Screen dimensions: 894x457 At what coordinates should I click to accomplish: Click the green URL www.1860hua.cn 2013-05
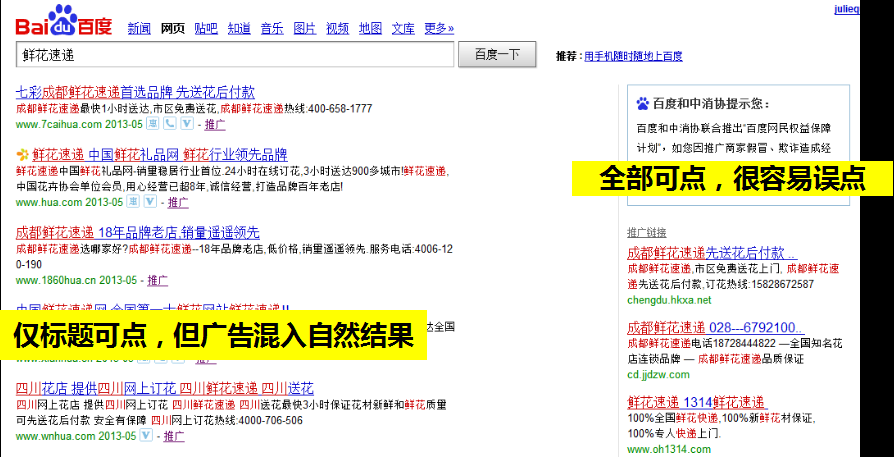pos(76,280)
